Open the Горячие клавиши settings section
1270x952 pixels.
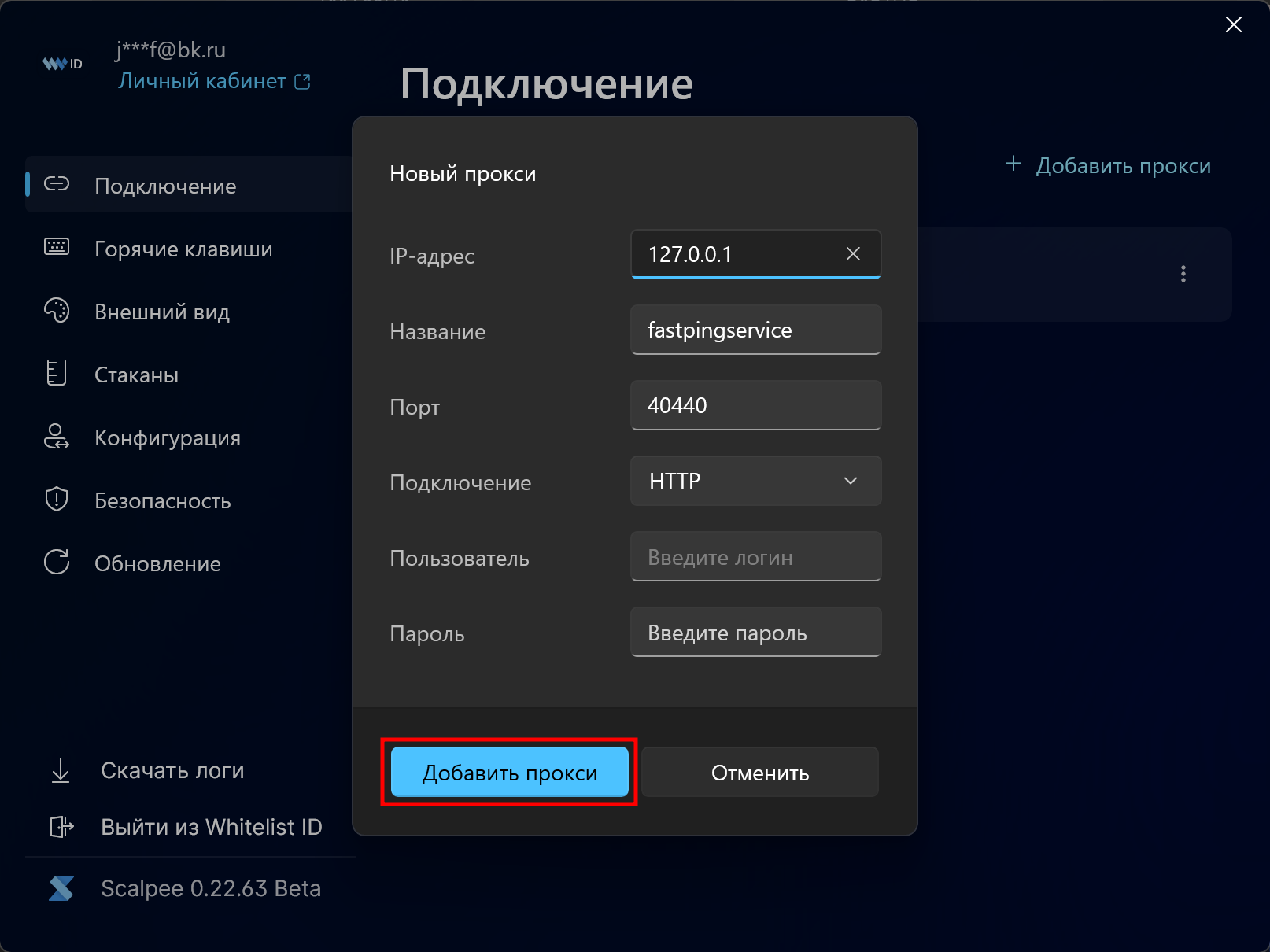coord(183,249)
